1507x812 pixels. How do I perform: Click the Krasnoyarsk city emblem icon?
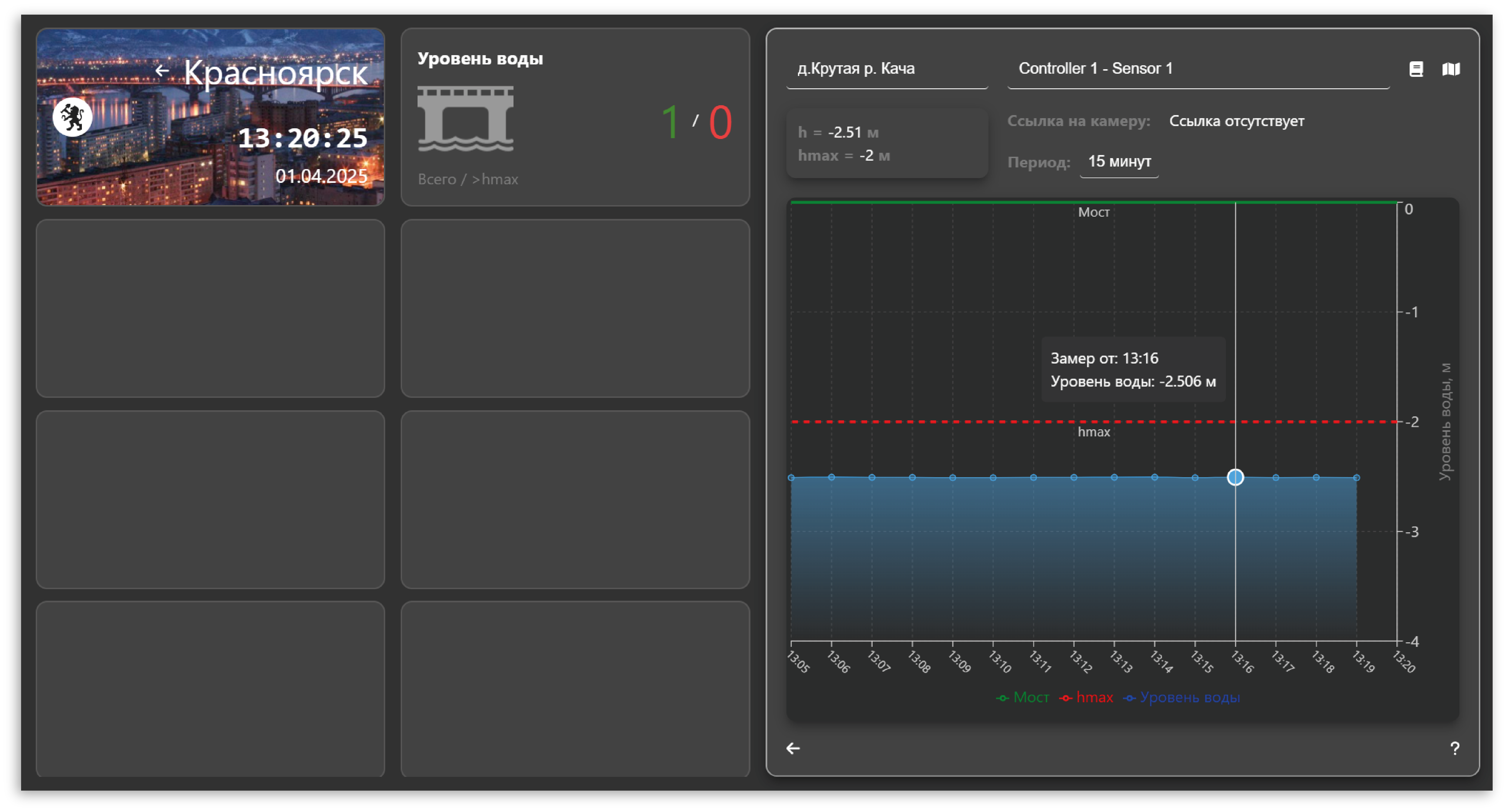pos(72,117)
